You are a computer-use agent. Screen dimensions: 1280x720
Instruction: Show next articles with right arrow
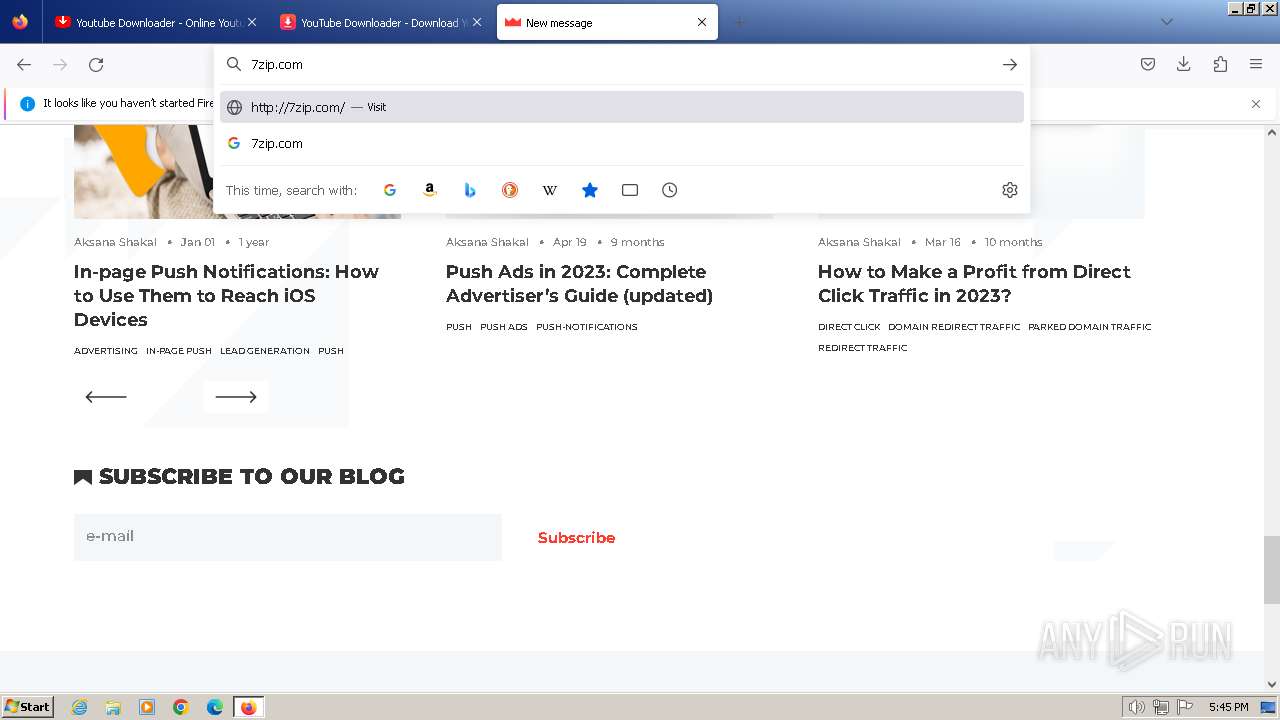[236, 397]
